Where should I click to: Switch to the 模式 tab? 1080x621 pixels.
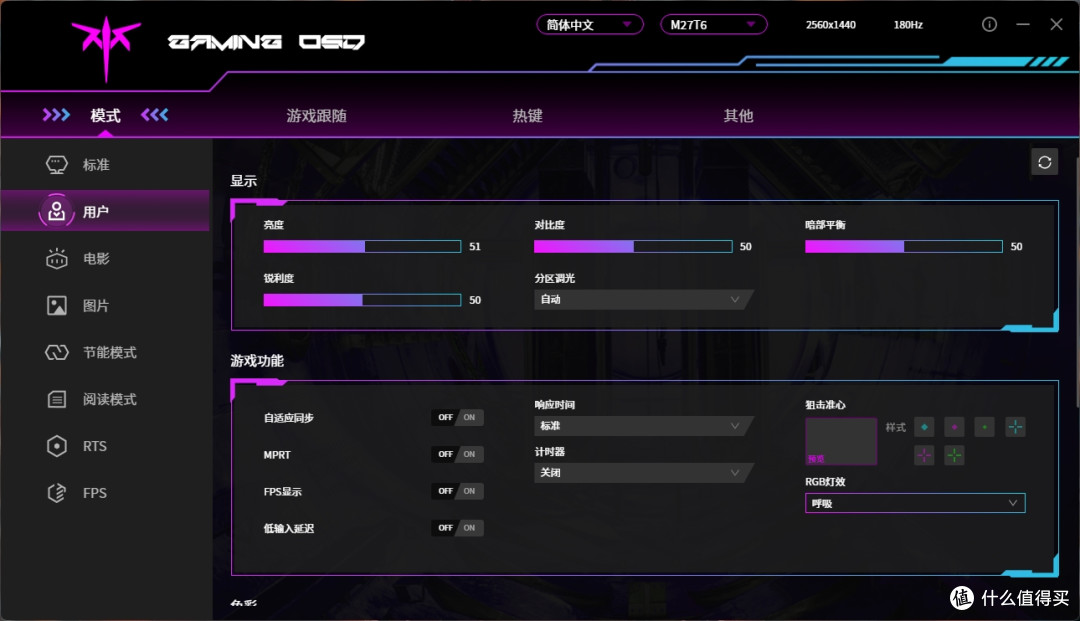105,116
